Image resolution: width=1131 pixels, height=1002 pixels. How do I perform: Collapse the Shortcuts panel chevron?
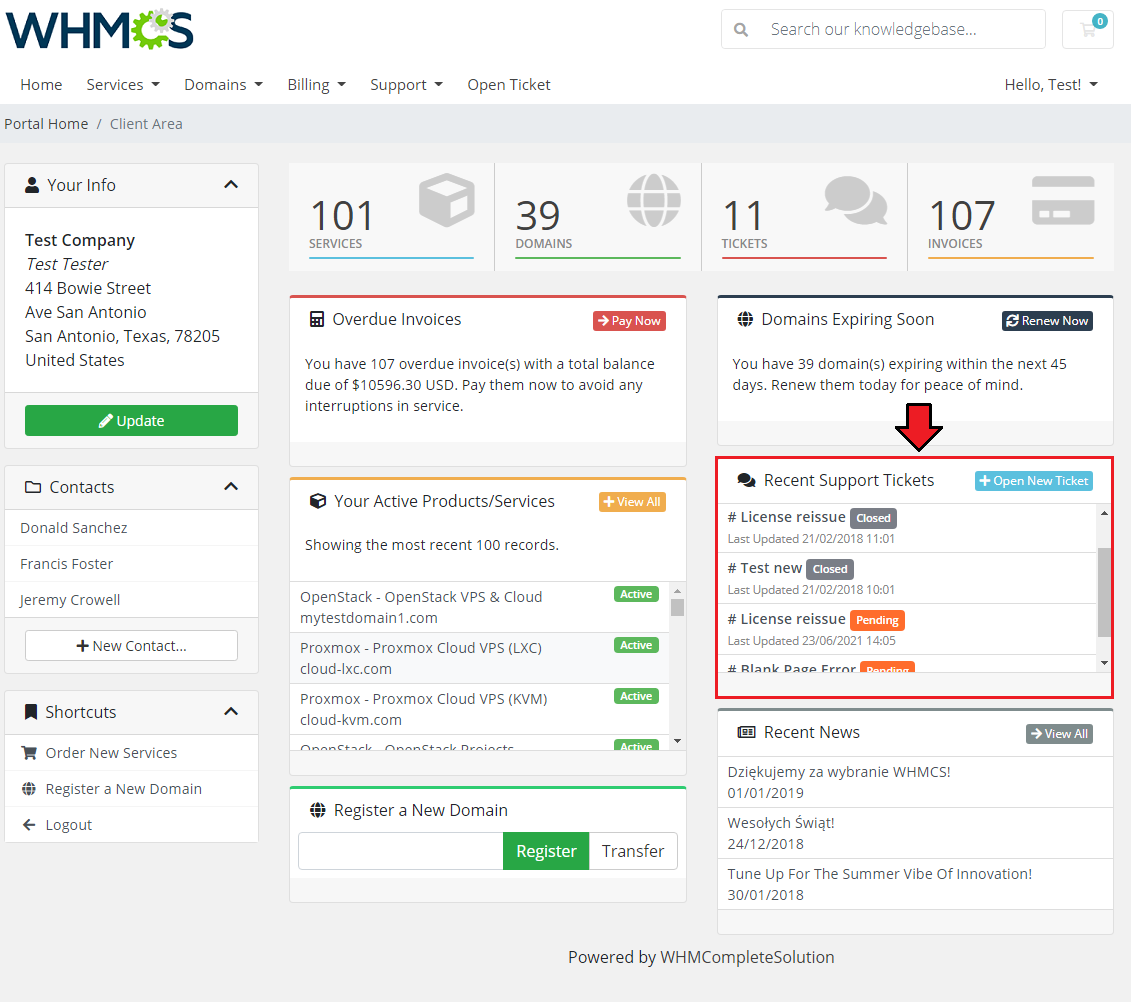tap(231, 711)
